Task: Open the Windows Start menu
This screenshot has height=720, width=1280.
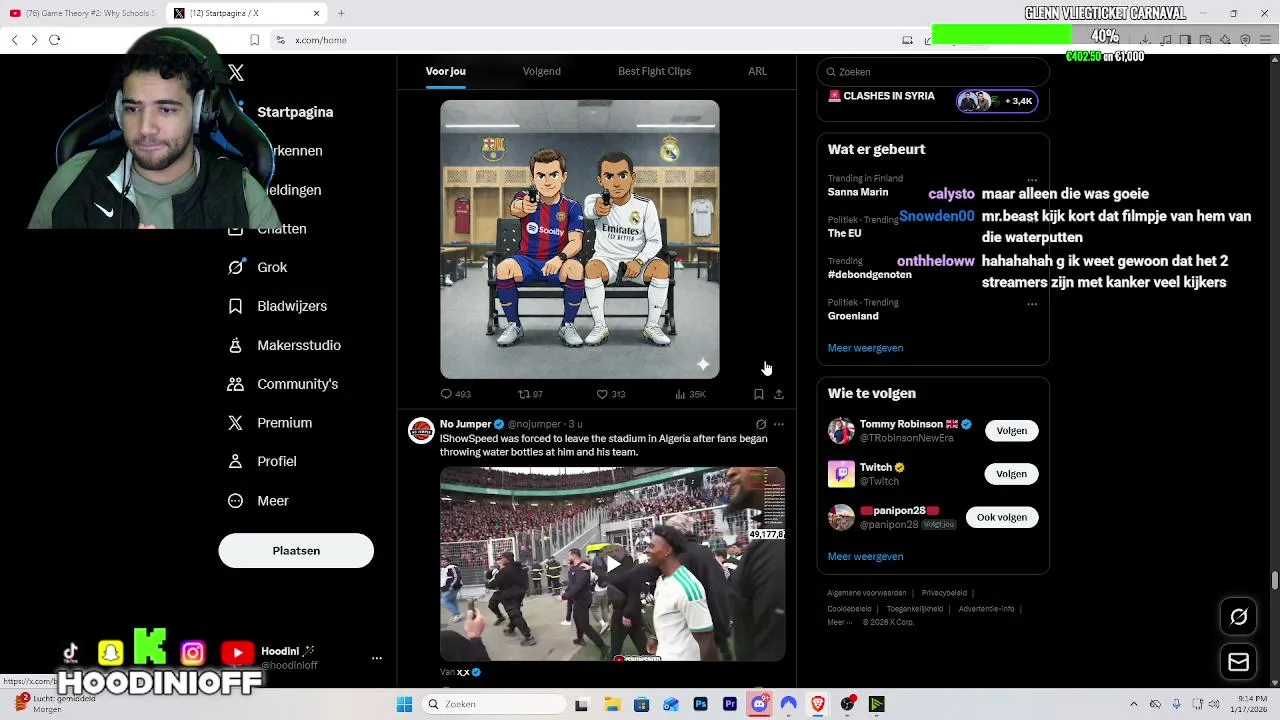Action: (404, 704)
